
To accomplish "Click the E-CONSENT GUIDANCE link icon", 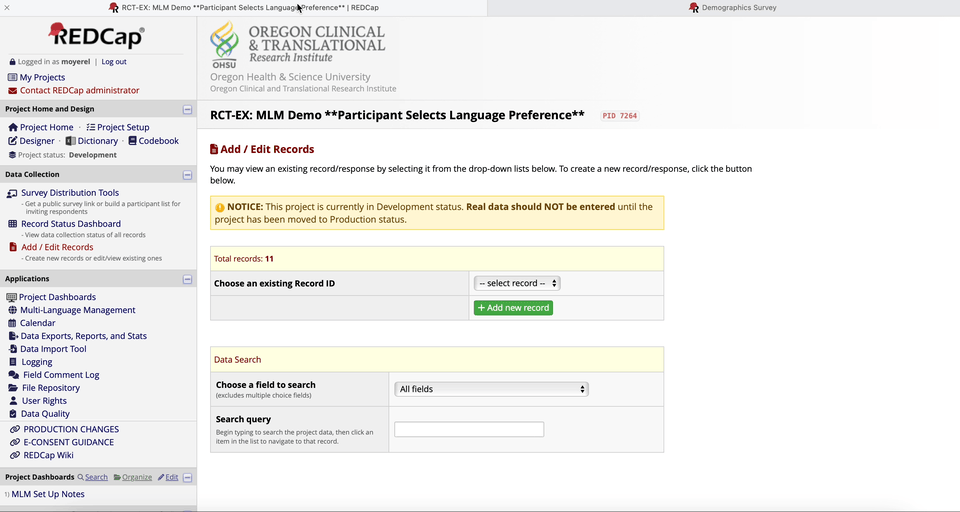I will pyautogui.click(x=15, y=443).
